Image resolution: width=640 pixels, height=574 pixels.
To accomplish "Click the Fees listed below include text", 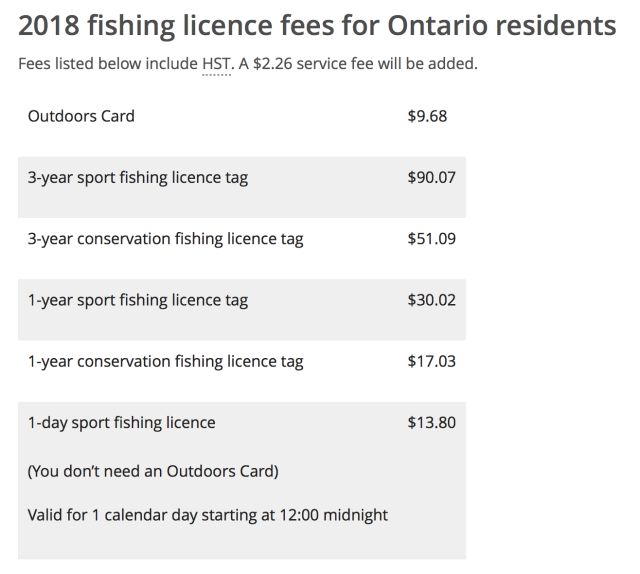I will [108, 64].
